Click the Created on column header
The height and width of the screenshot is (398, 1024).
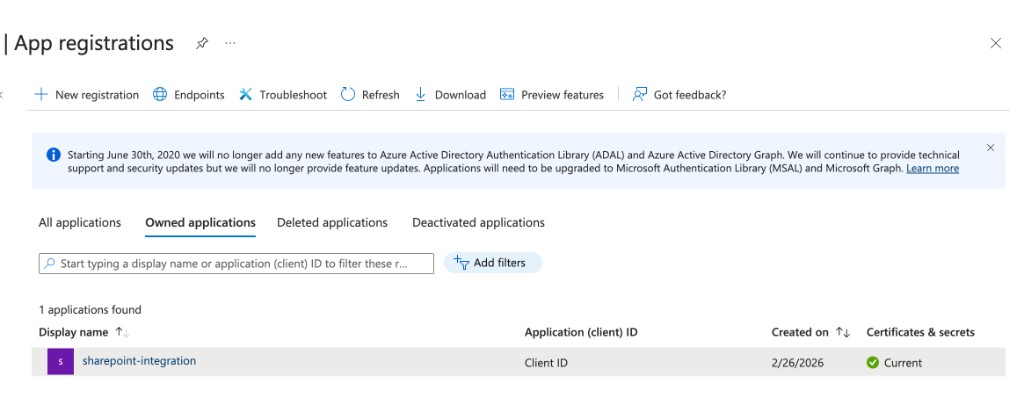pyautogui.click(x=799, y=332)
